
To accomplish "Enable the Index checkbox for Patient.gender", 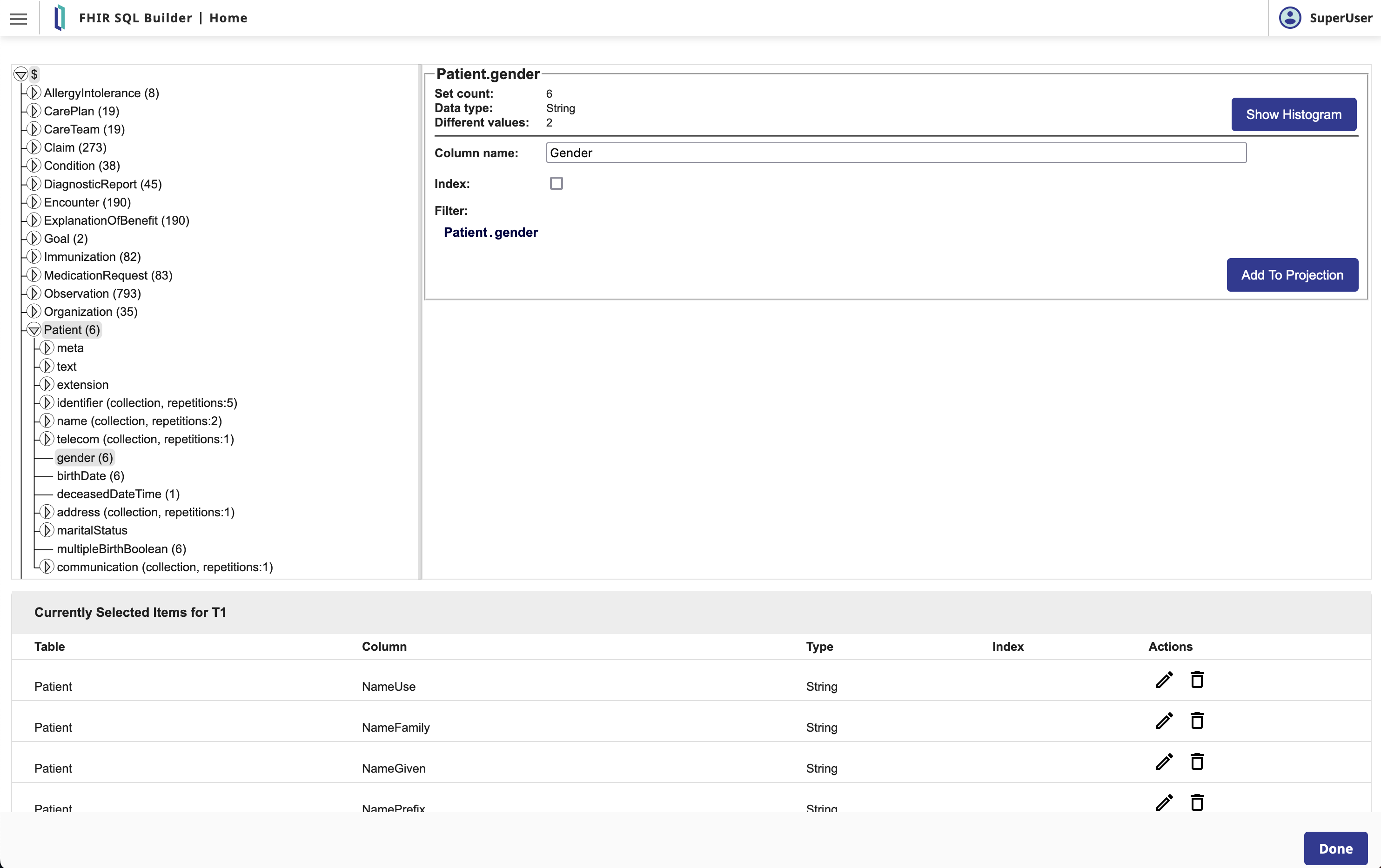I will tap(556, 183).
